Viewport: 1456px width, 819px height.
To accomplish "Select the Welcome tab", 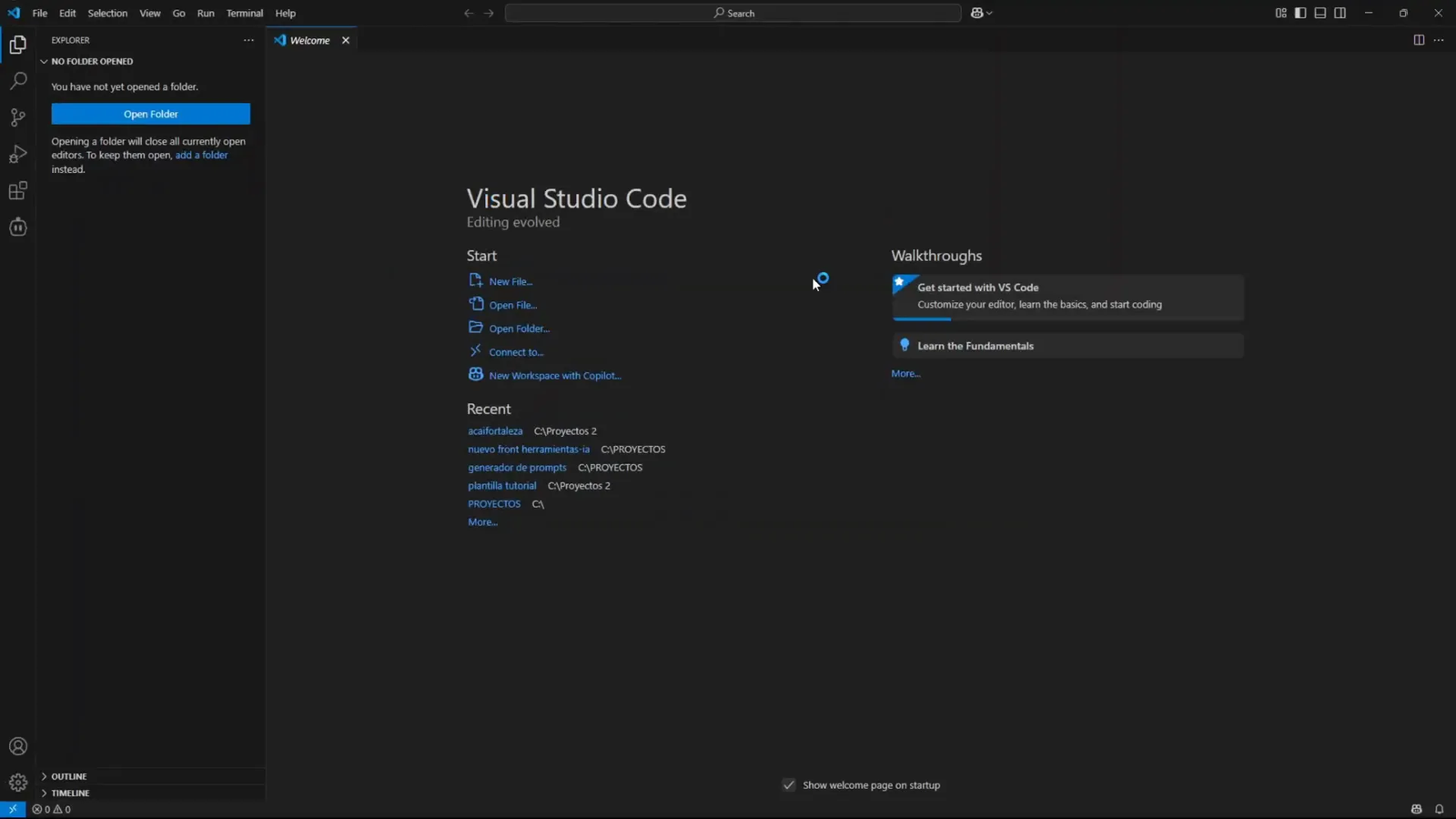I will pos(309,40).
